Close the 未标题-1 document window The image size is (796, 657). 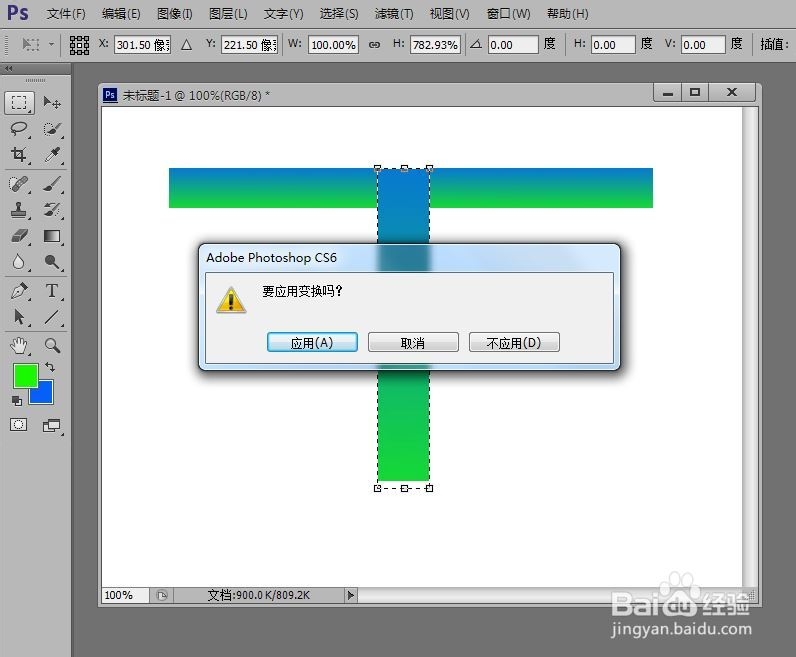pos(732,93)
